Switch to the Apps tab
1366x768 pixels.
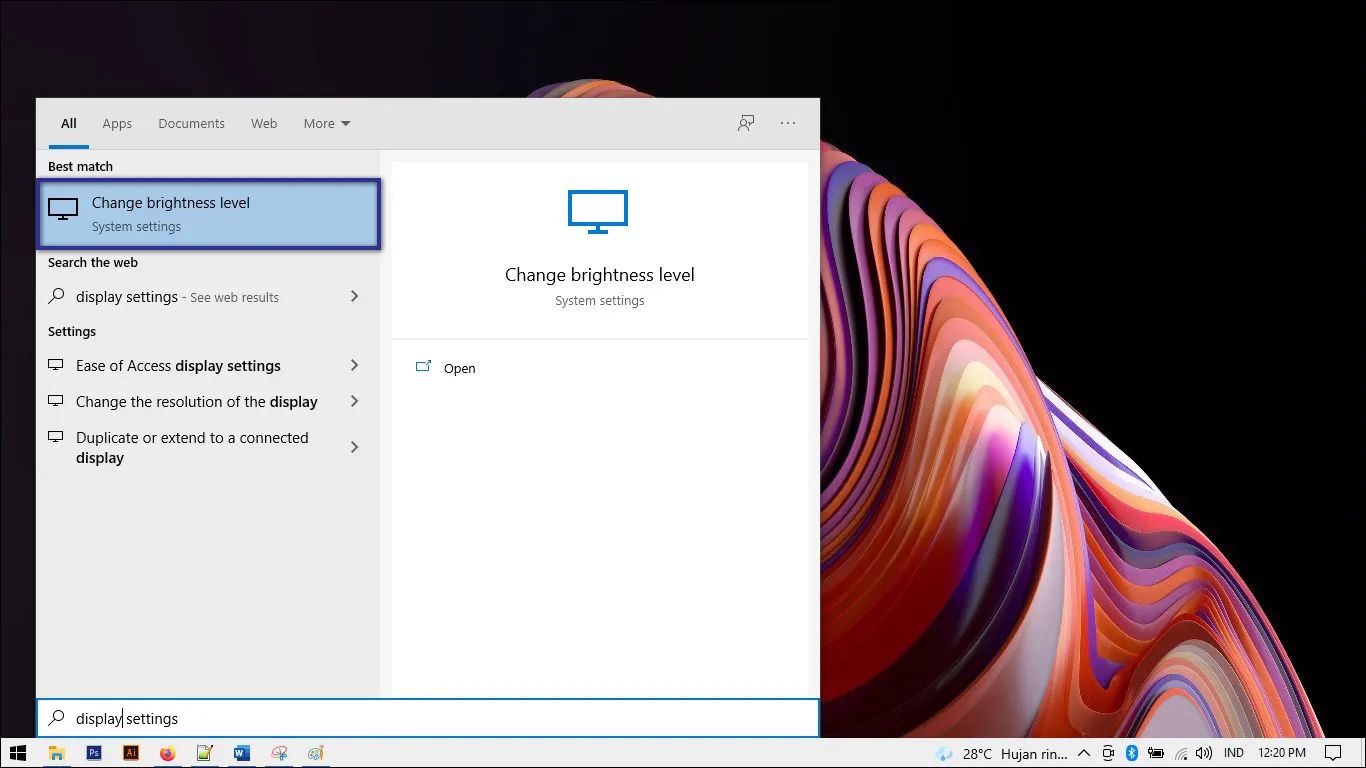point(117,123)
